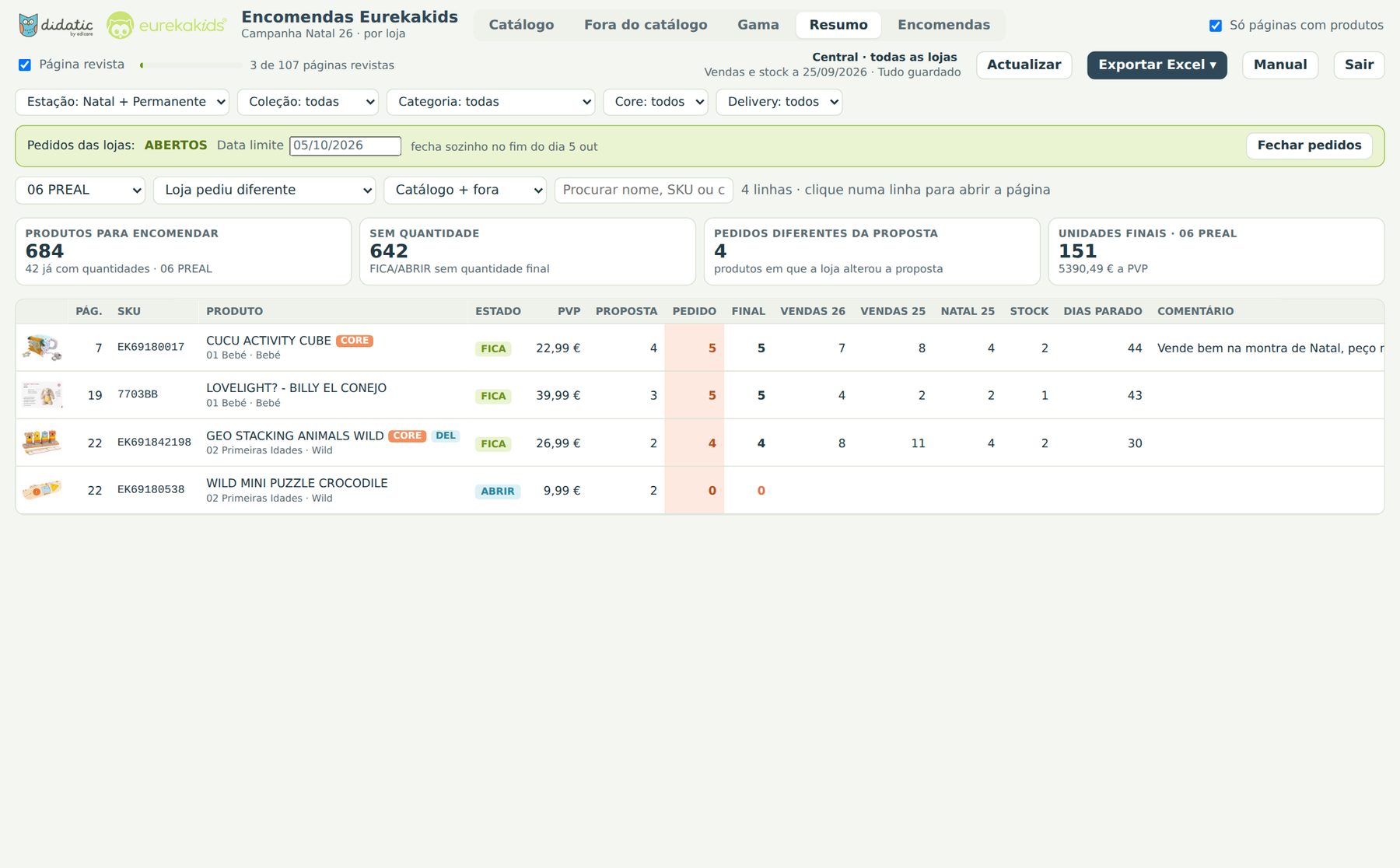Open the Delivery: todos filter
The width and height of the screenshot is (1400, 868).
pos(779,102)
